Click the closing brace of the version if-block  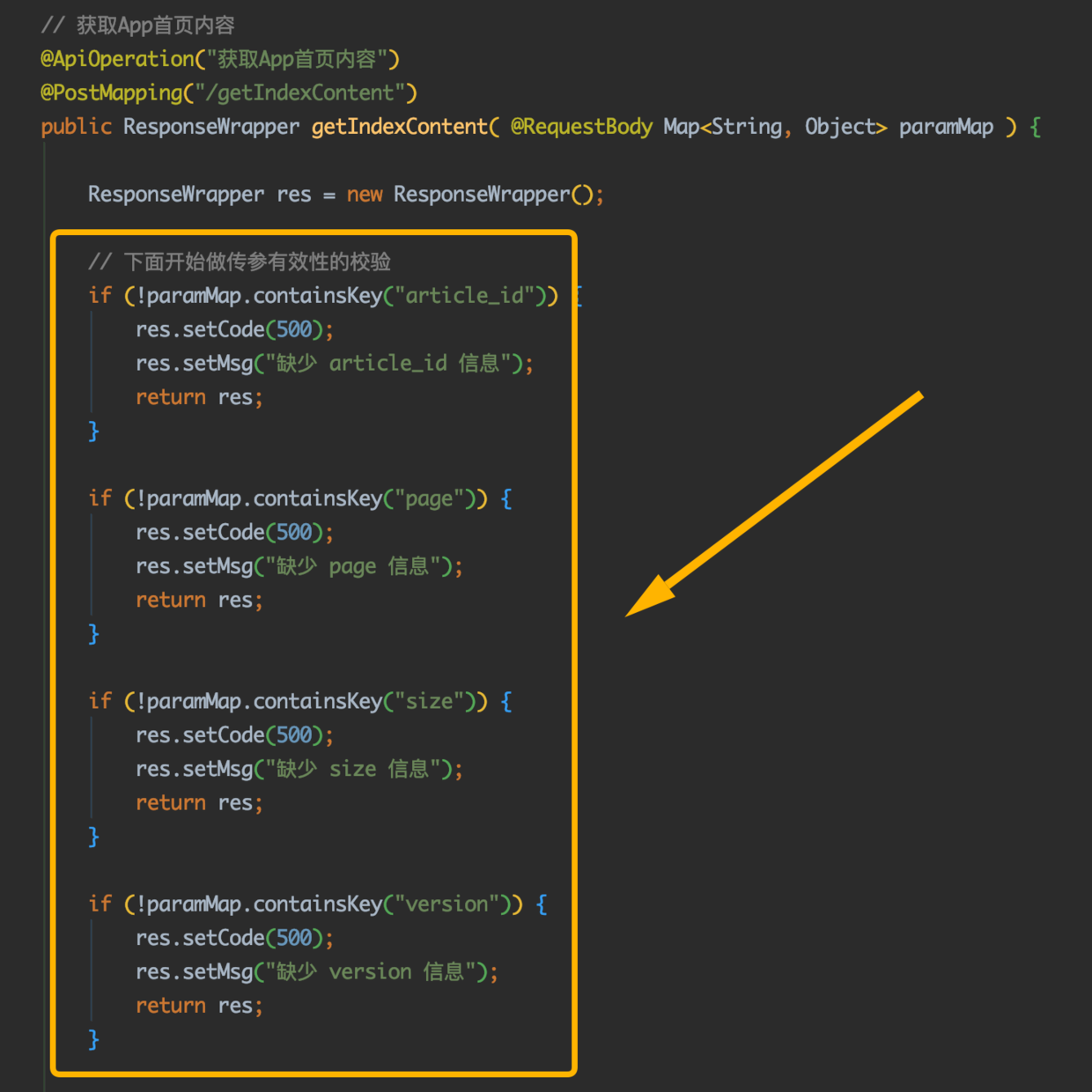93,1040
